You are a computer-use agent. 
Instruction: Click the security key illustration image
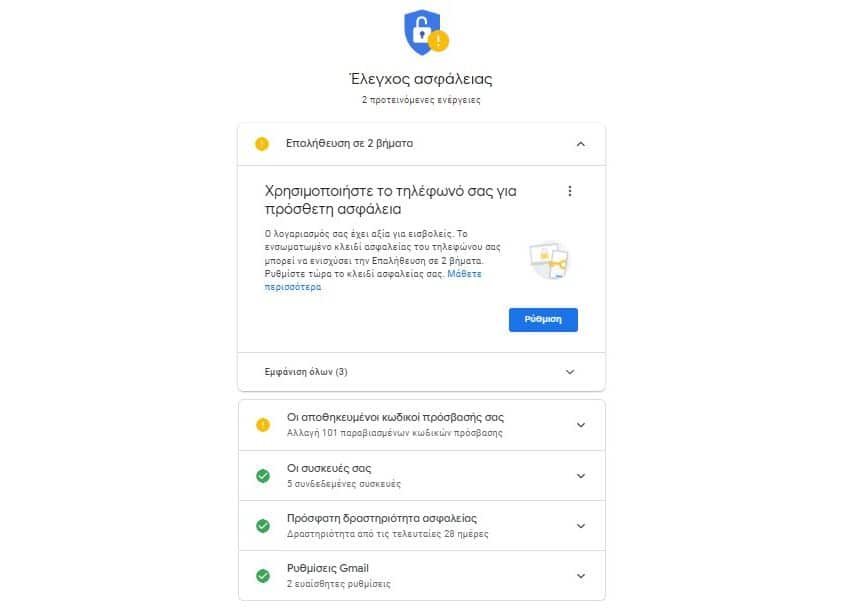coord(548,259)
